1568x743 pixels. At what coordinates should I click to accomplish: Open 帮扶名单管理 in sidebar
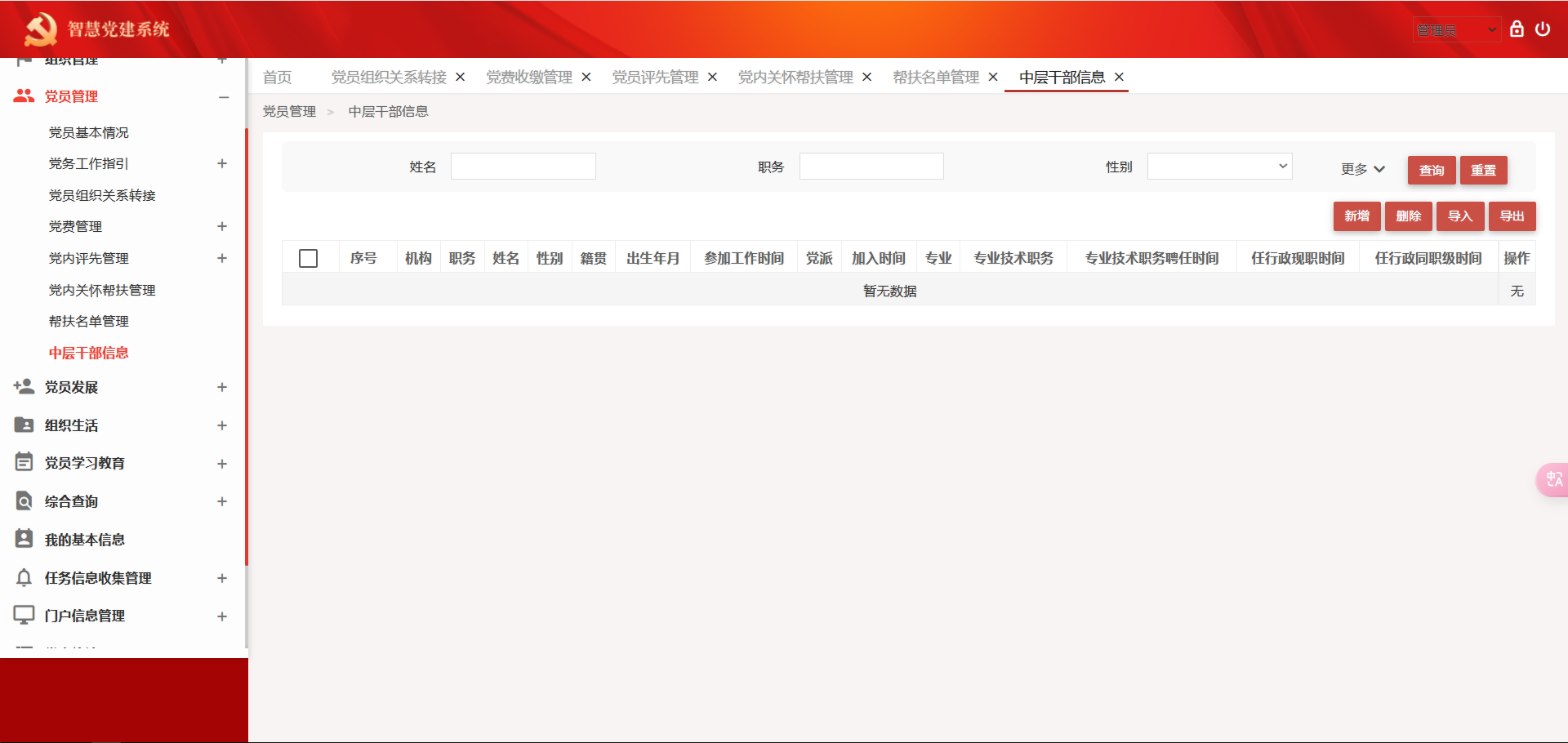(89, 321)
